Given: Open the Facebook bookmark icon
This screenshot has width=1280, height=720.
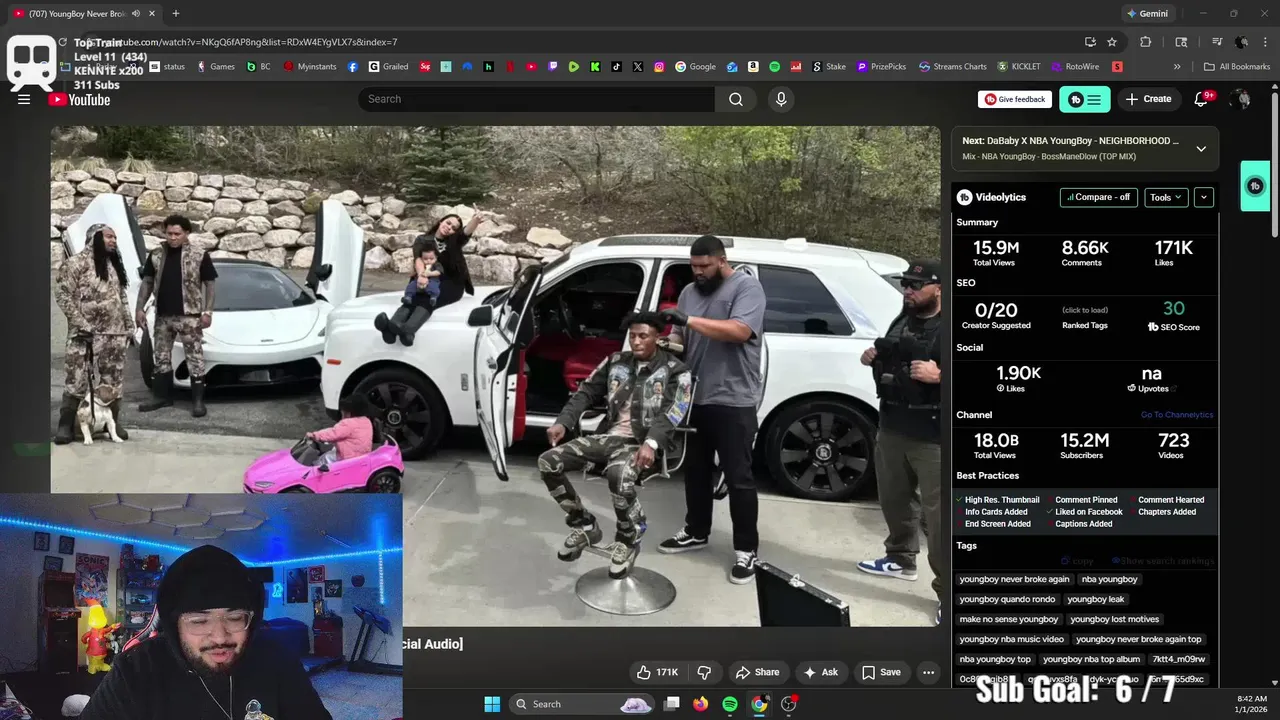Looking at the screenshot, I should point(353,67).
